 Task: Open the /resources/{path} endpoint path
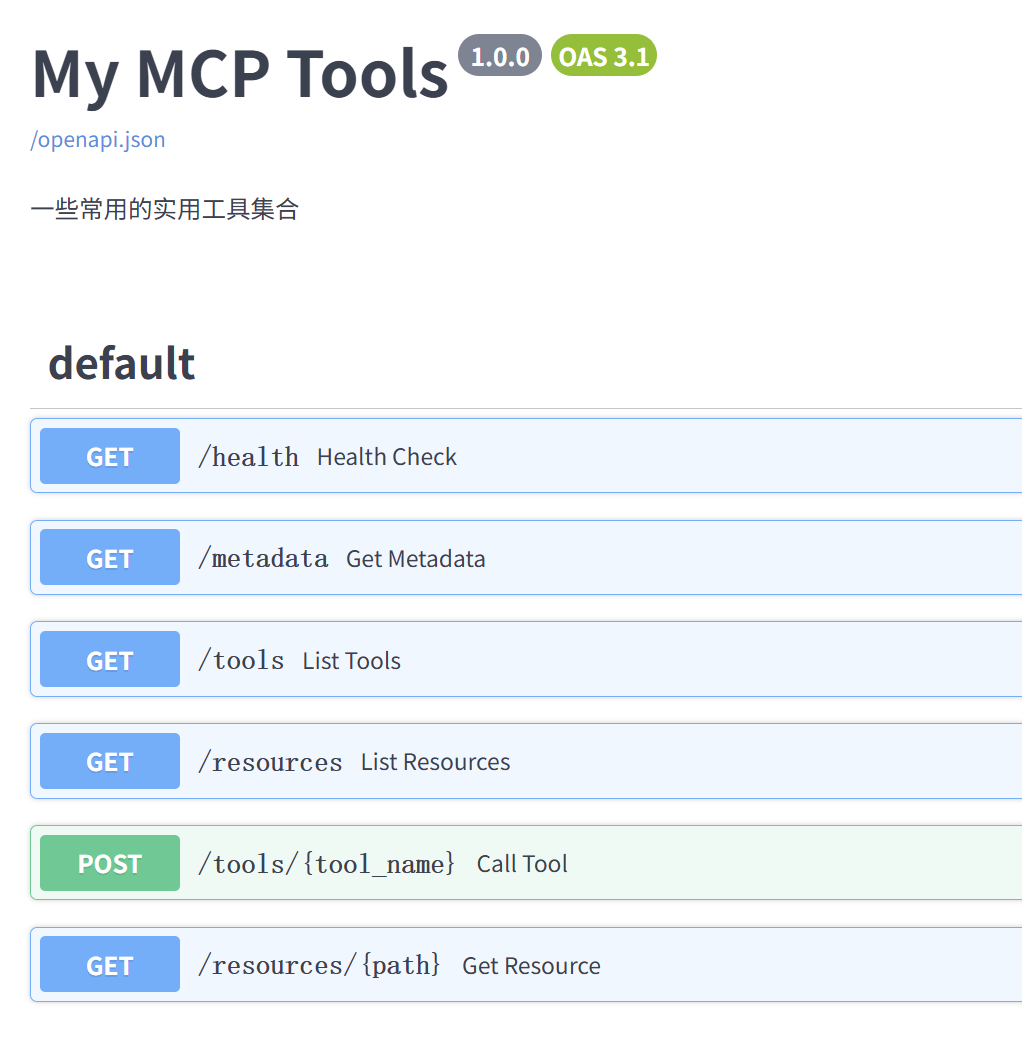pyautogui.click(x=319, y=965)
